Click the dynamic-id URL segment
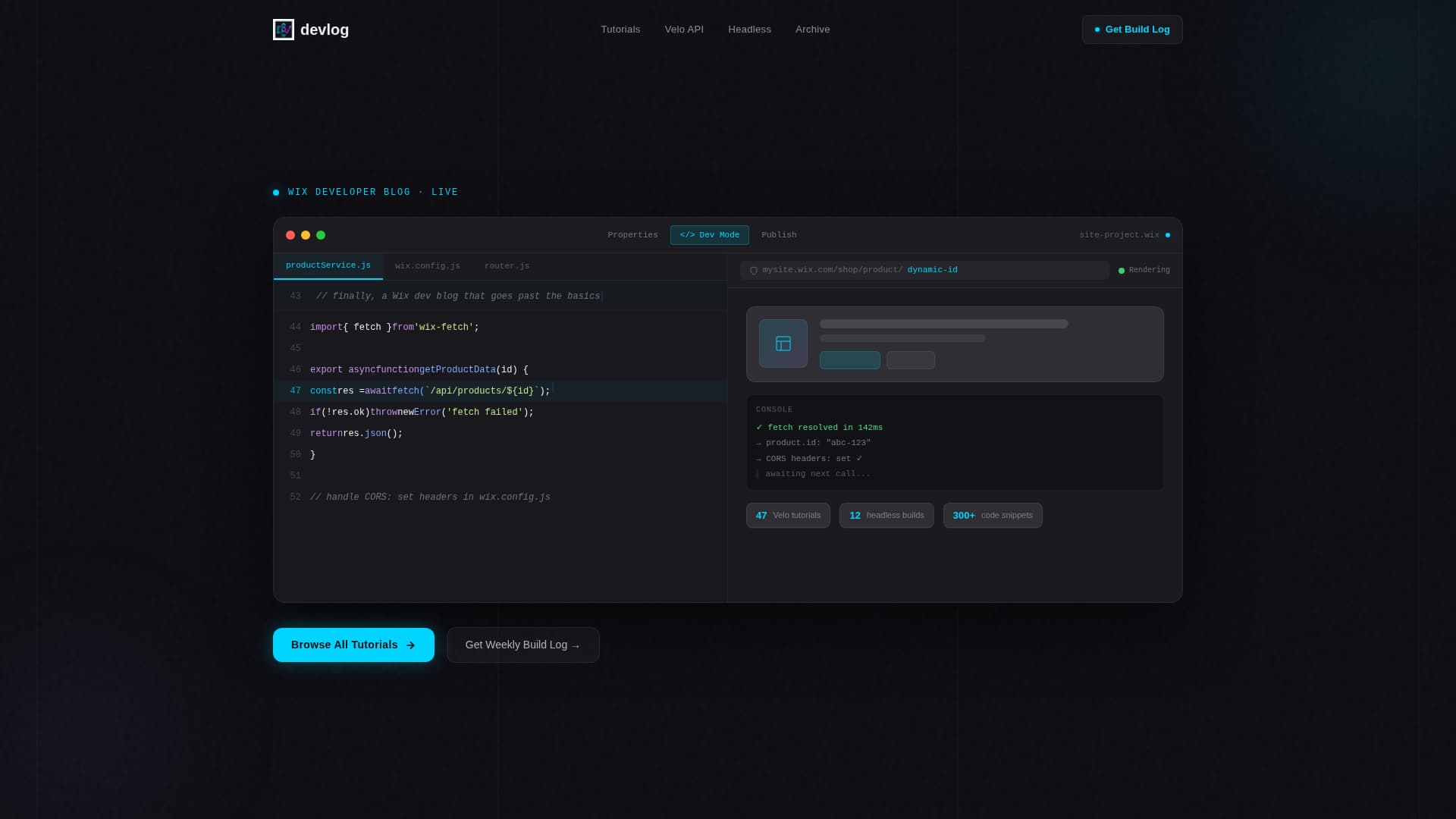The image size is (1456, 819). [x=932, y=270]
